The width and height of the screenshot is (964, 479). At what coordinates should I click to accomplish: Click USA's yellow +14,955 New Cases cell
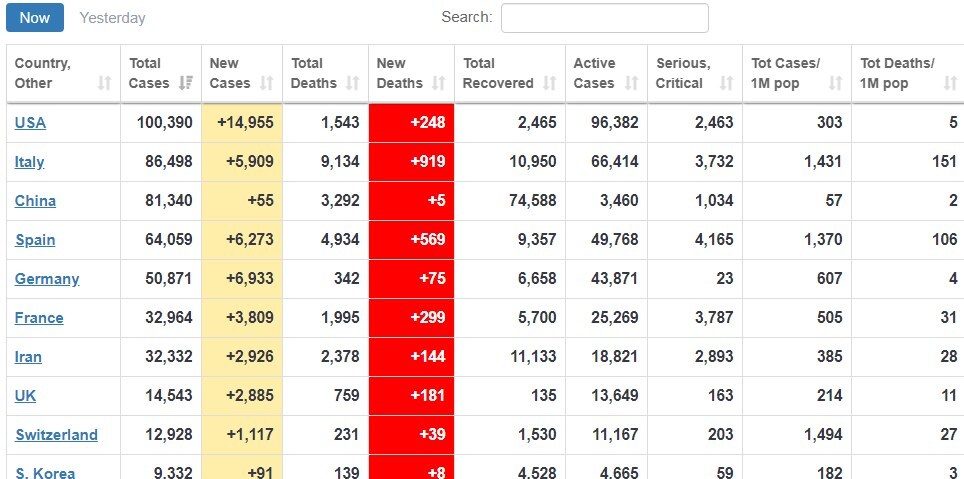(242, 123)
